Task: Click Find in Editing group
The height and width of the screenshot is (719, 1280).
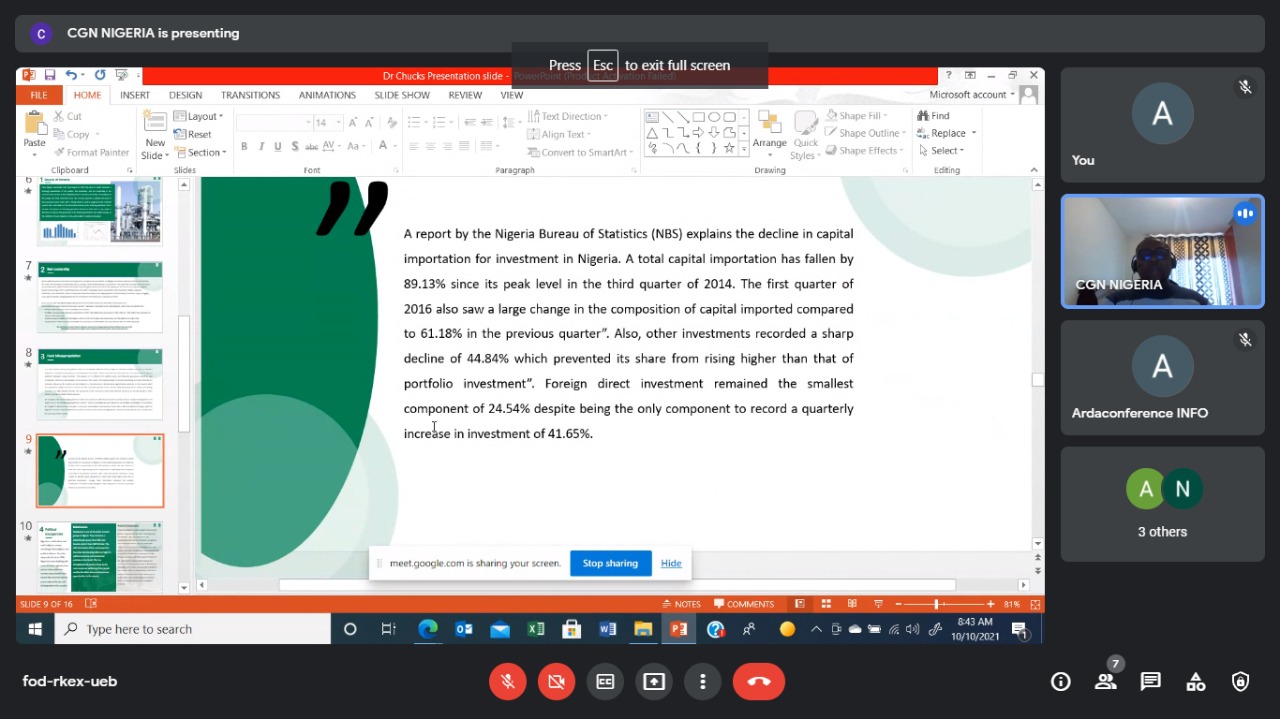Action: coord(933,116)
